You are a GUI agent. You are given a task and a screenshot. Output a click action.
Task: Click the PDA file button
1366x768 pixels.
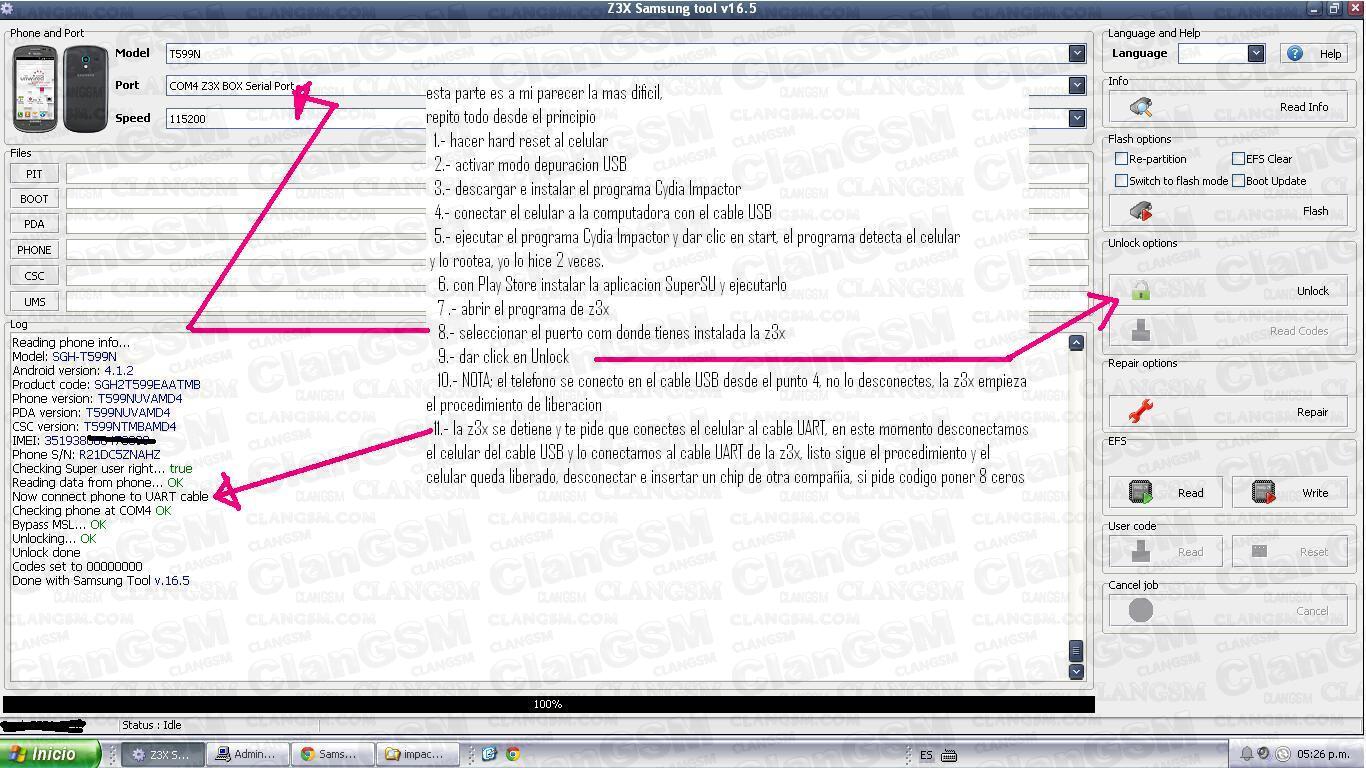(34, 224)
